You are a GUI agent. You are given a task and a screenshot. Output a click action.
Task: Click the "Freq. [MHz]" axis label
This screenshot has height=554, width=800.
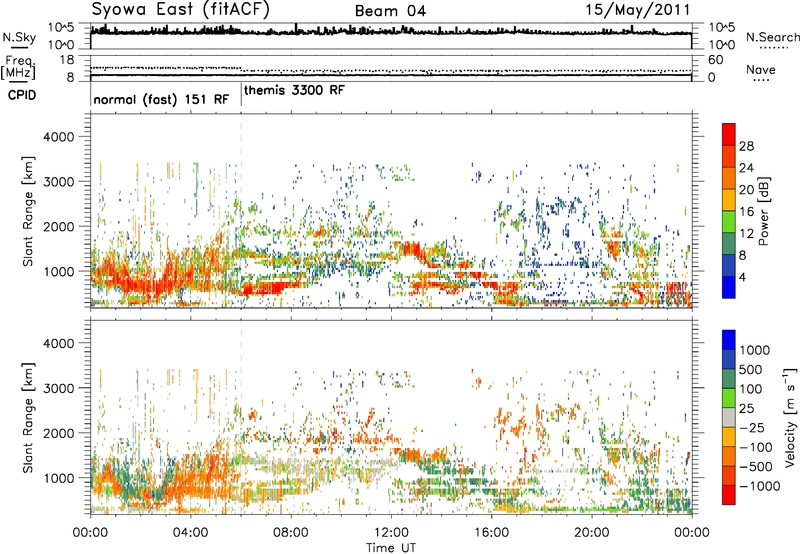coord(18,67)
